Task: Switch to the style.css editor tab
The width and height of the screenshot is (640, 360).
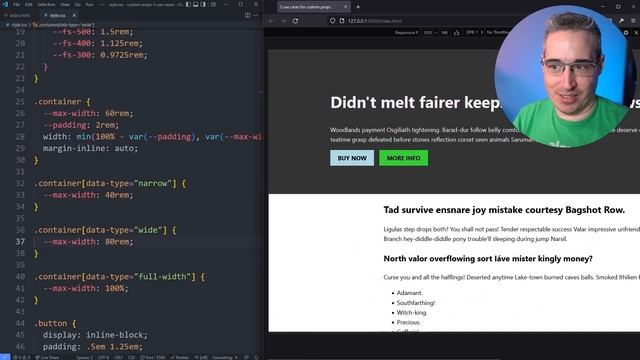Action: tap(56, 15)
